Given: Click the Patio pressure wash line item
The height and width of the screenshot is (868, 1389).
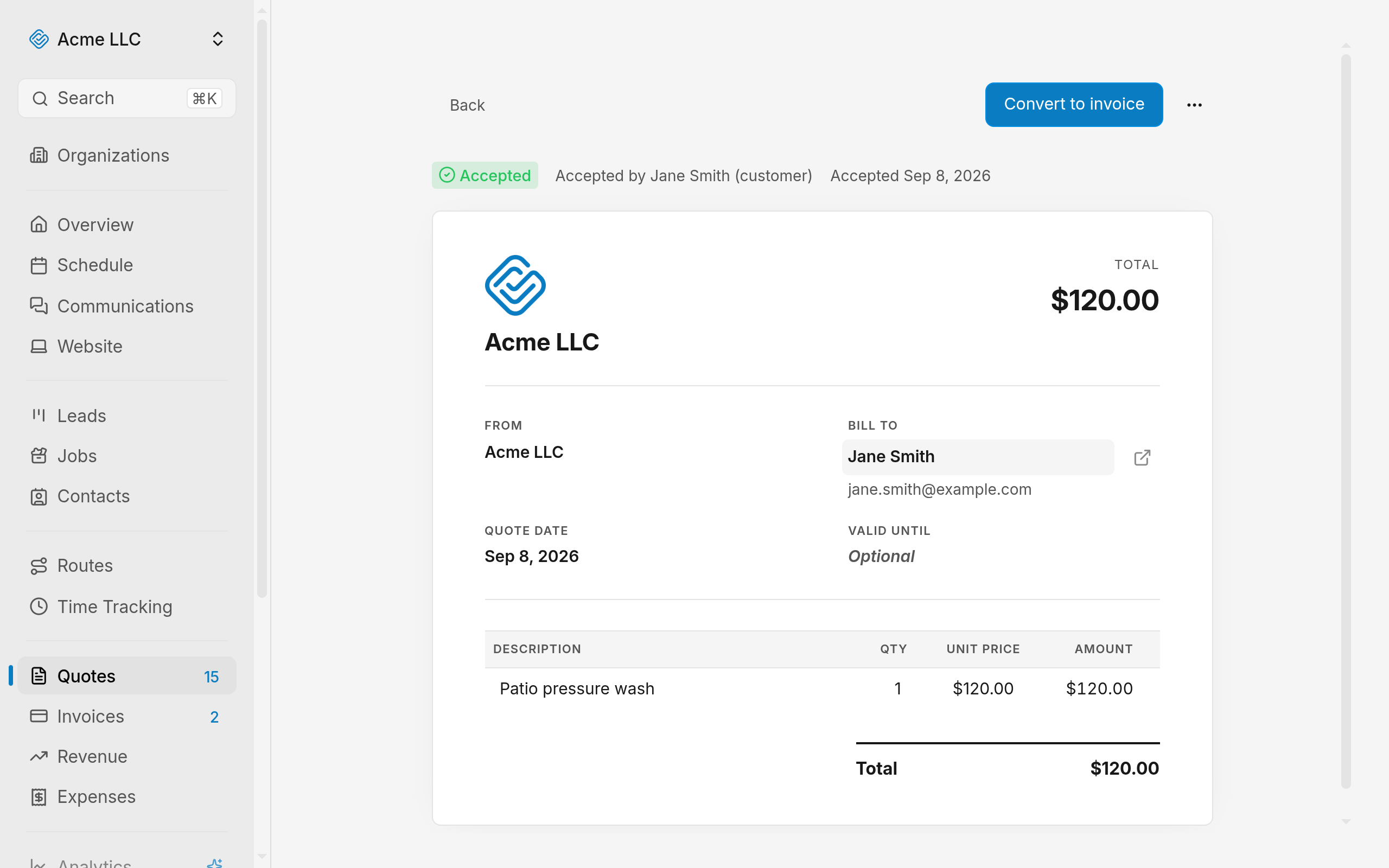Looking at the screenshot, I should 822,688.
